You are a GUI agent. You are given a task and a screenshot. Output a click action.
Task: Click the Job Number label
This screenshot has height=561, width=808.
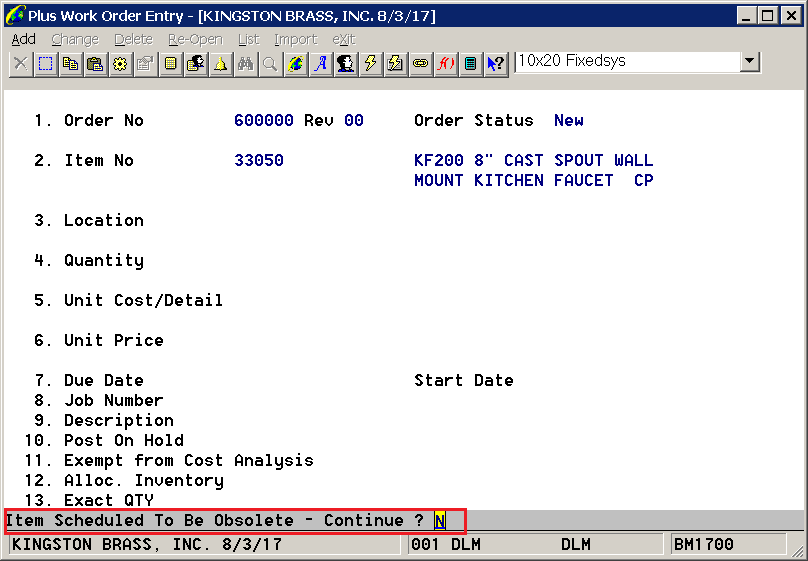pyautogui.click(x=113, y=400)
